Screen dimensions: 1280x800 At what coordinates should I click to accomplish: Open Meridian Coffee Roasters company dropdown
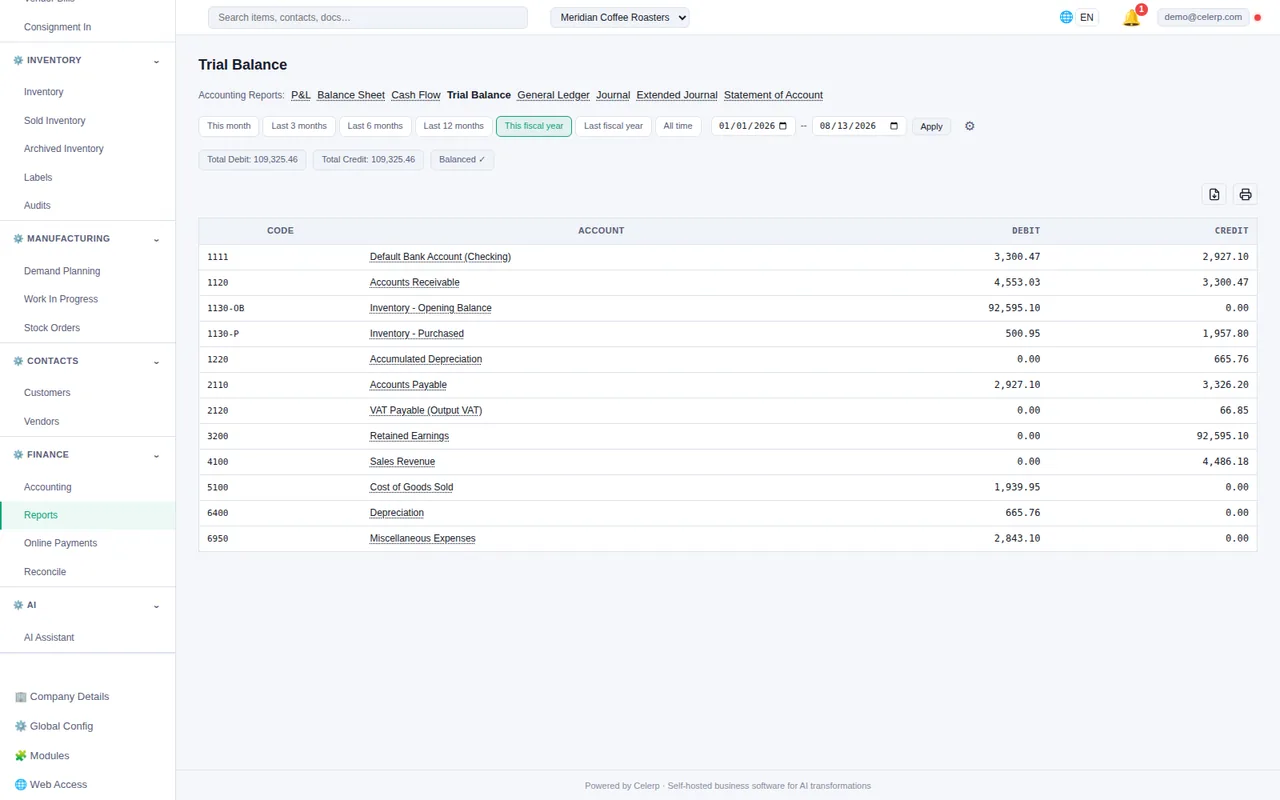620,17
